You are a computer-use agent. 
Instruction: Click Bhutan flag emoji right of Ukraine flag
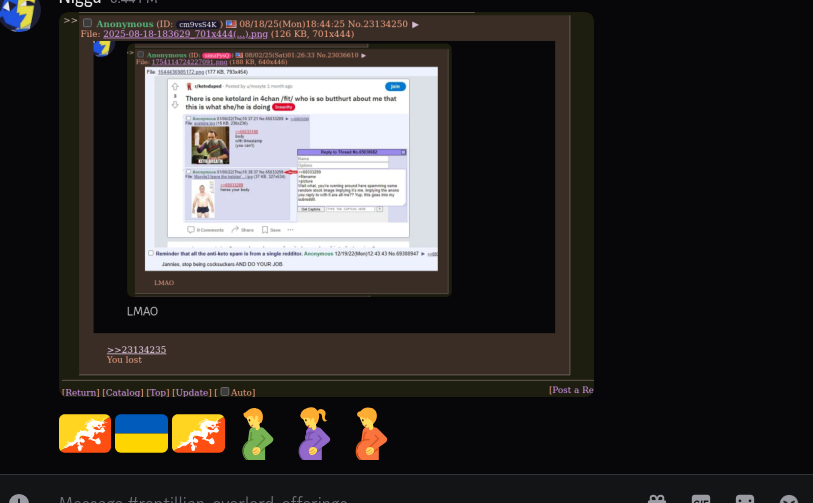pyautogui.click(x=199, y=434)
